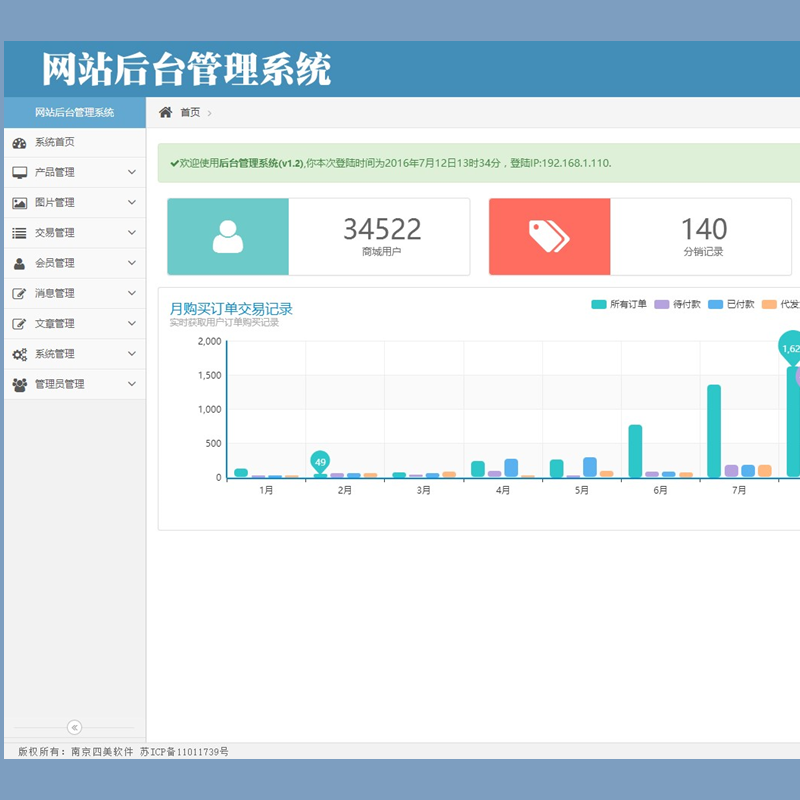Open the 首页 breadcrumb item
This screenshot has height=800, width=800.
click(x=189, y=113)
